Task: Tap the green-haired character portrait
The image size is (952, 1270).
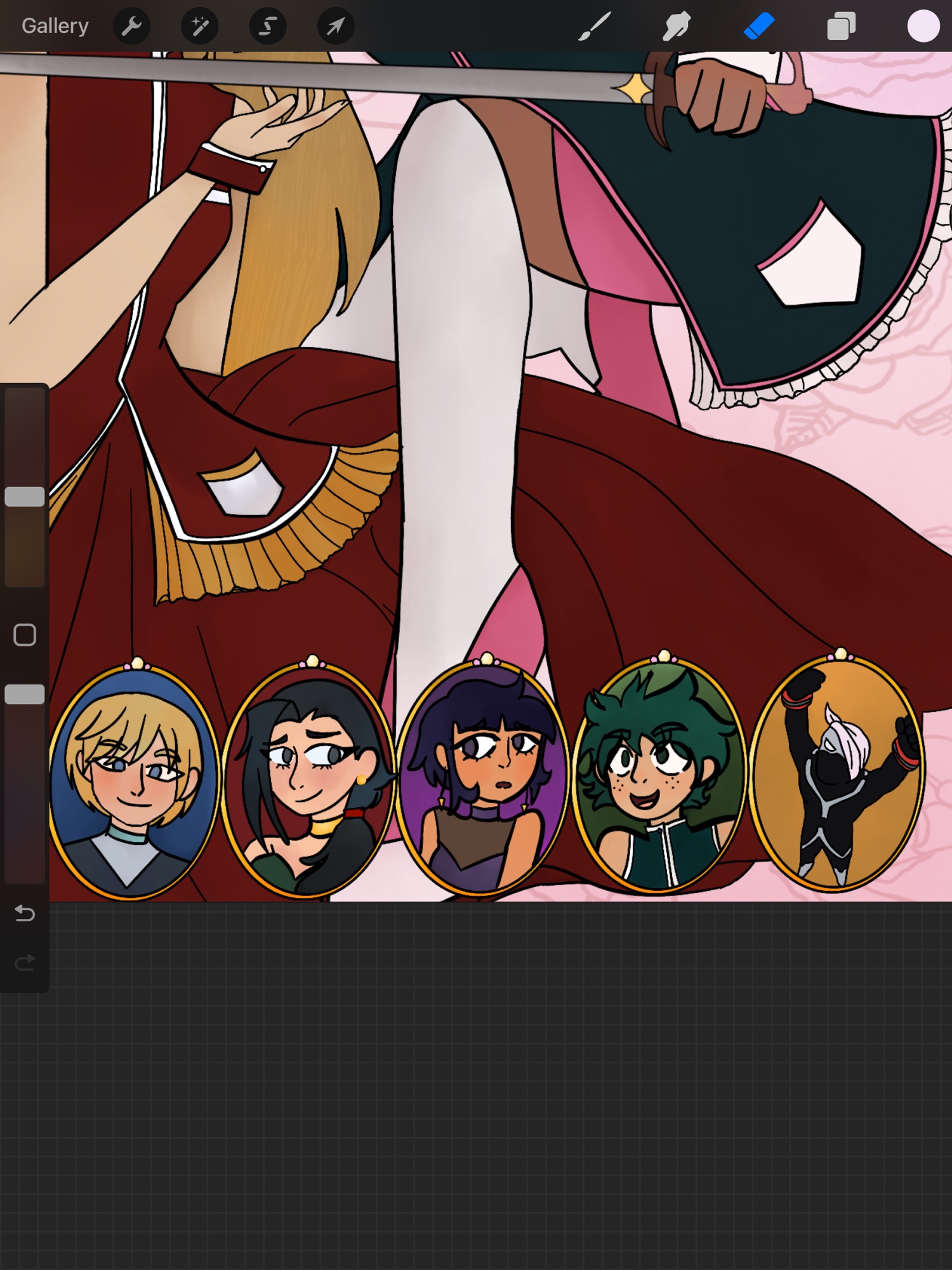Action: coord(659,775)
